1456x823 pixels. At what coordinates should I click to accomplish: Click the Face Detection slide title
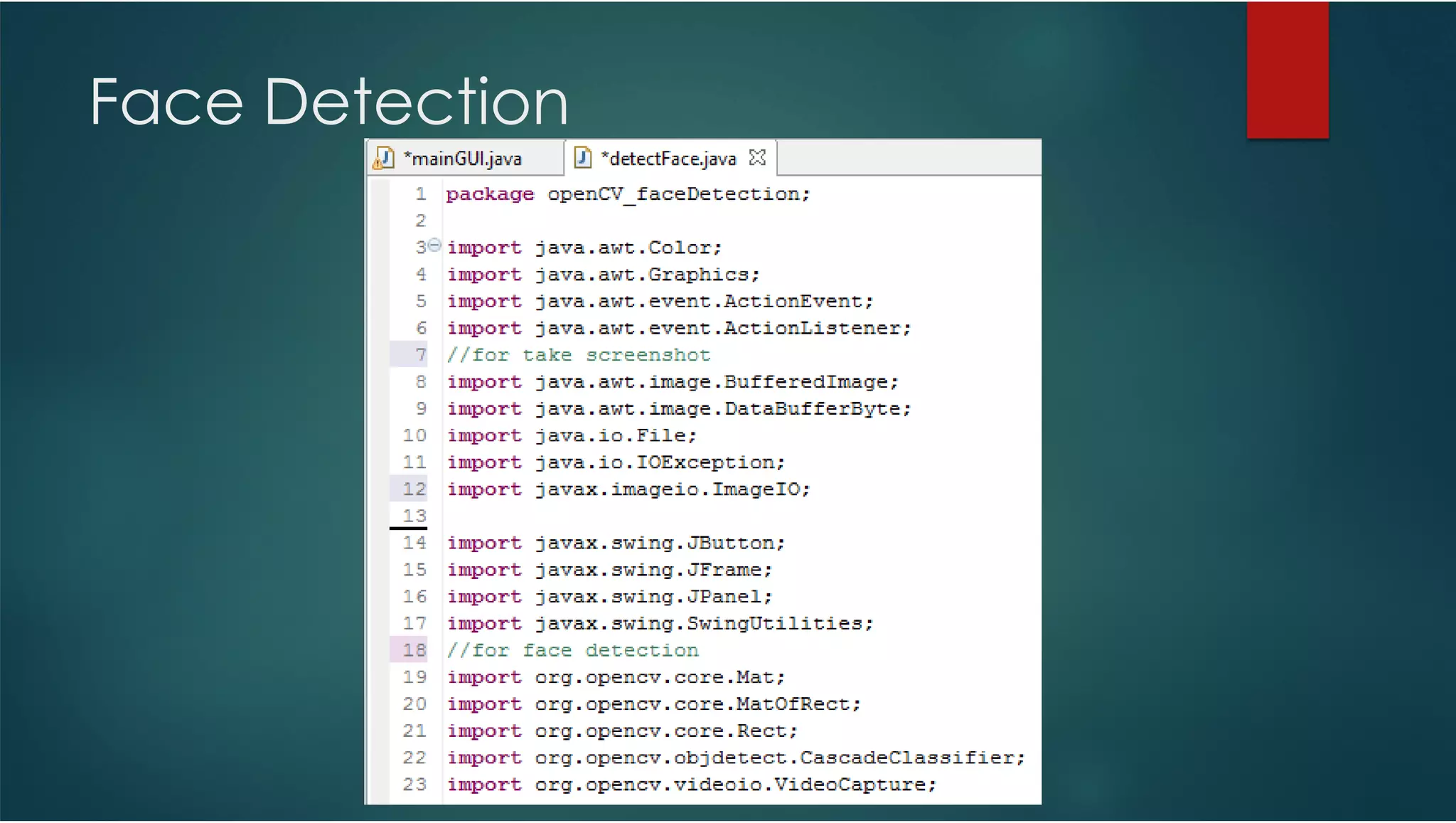(x=328, y=102)
